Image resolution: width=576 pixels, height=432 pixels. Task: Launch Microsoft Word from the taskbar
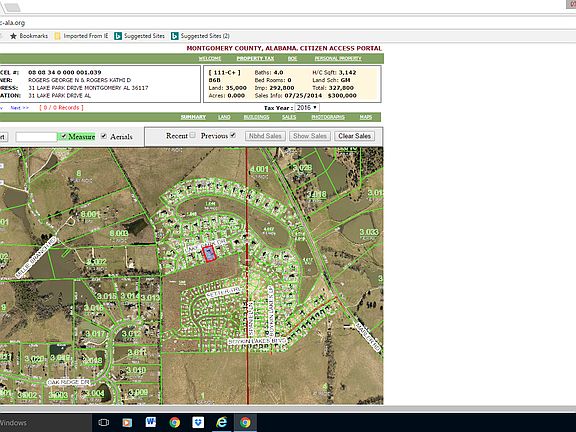pos(151,422)
